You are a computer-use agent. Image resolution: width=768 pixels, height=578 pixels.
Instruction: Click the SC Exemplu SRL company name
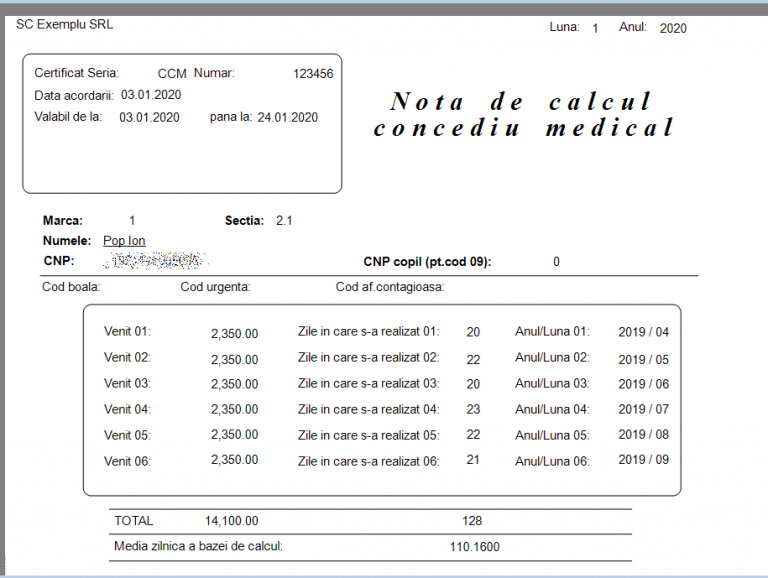65,24
